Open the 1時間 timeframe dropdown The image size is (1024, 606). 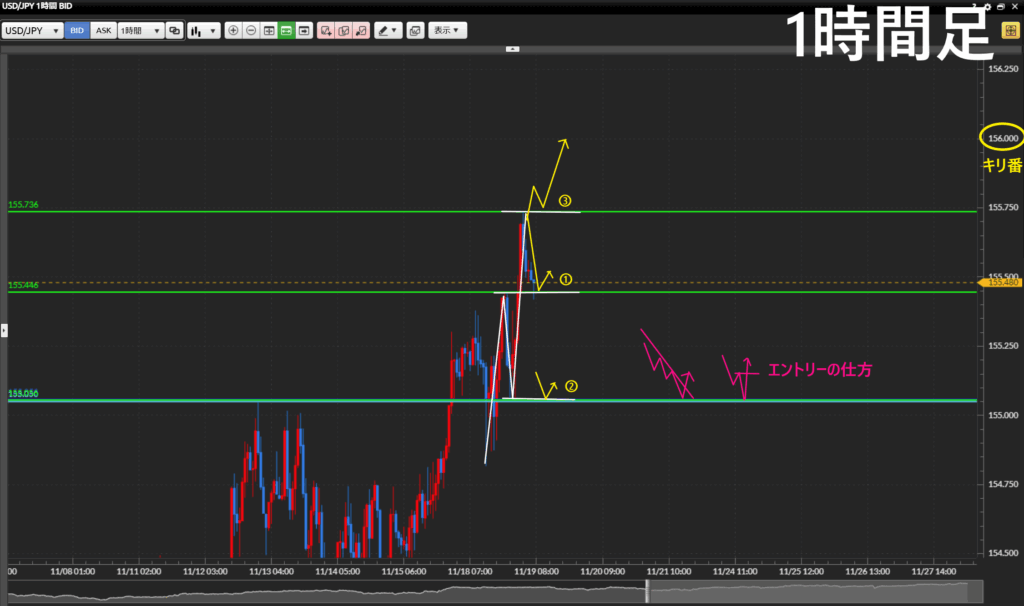coord(140,30)
